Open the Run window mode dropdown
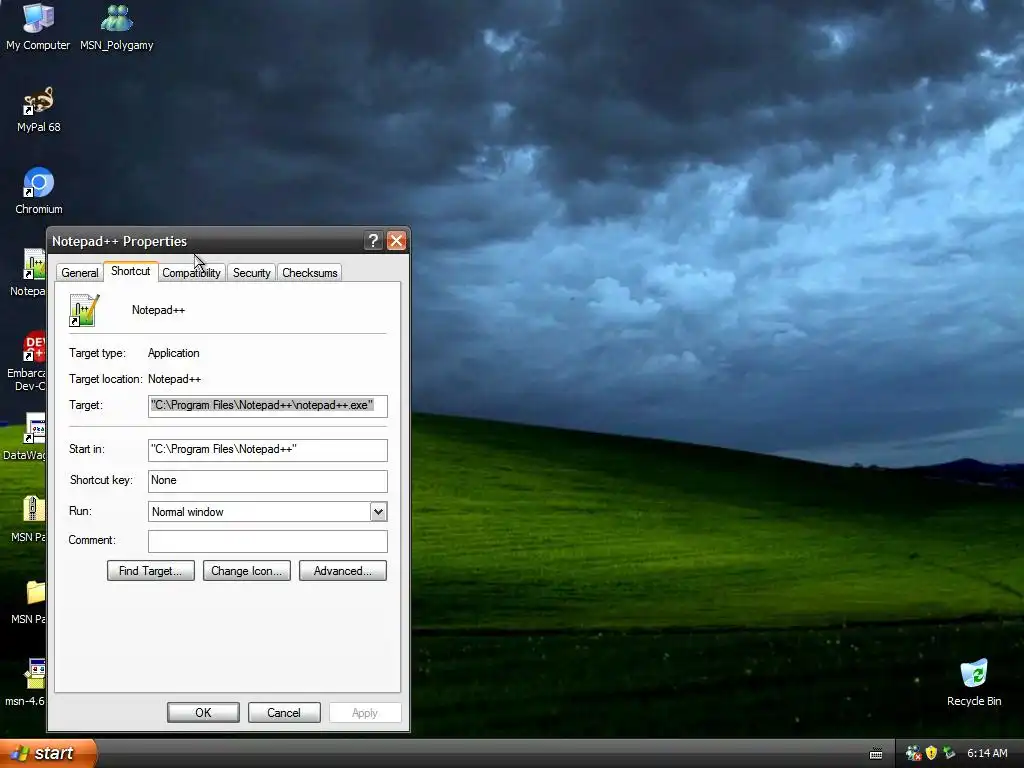1024x768 pixels. 378,511
